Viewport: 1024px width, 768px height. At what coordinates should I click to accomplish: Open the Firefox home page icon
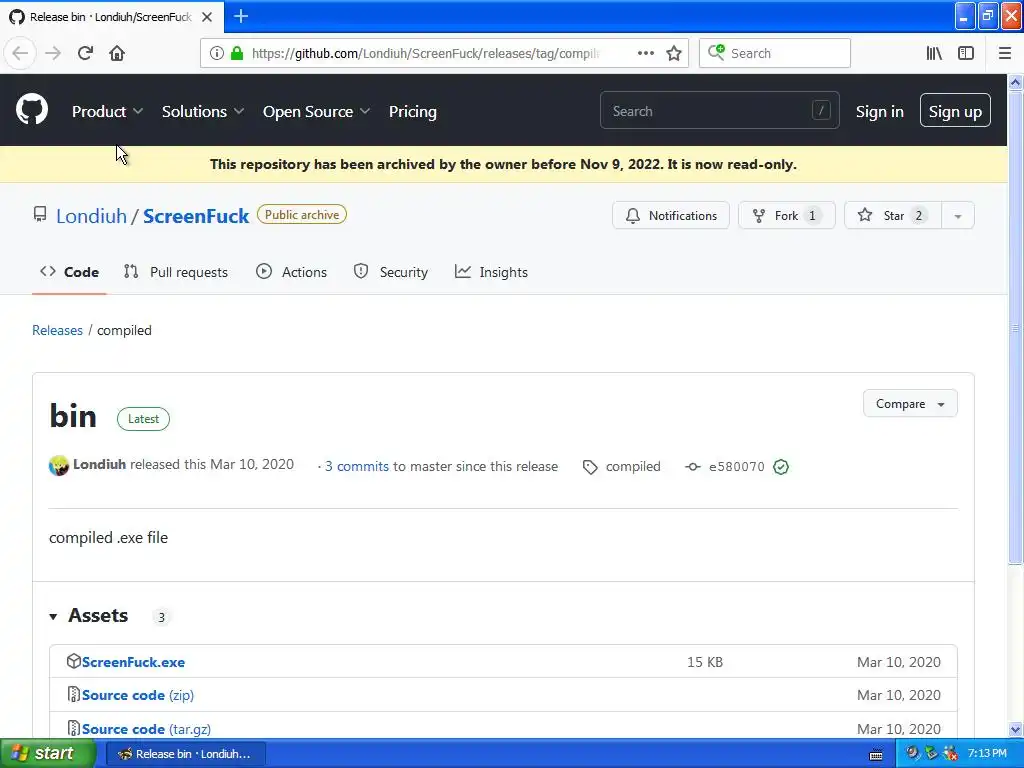pyautogui.click(x=117, y=53)
